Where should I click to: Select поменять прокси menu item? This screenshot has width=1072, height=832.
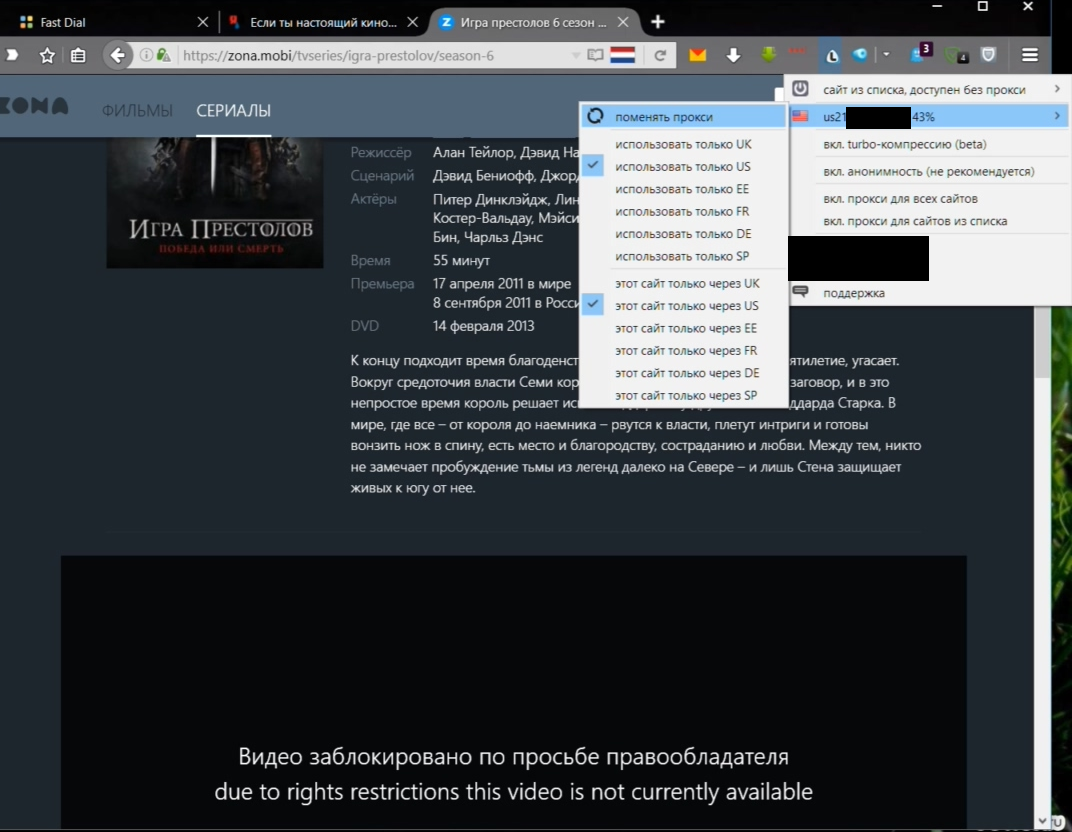coord(683,116)
